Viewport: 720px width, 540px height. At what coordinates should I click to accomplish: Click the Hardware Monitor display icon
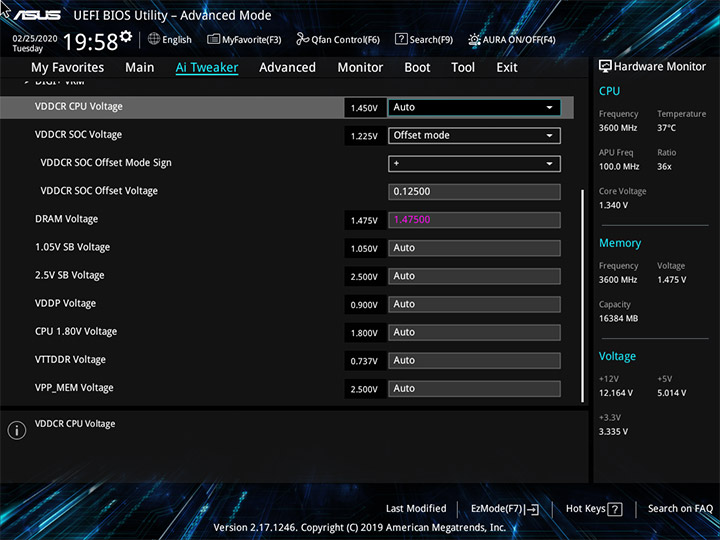click(x=605, y=67)
